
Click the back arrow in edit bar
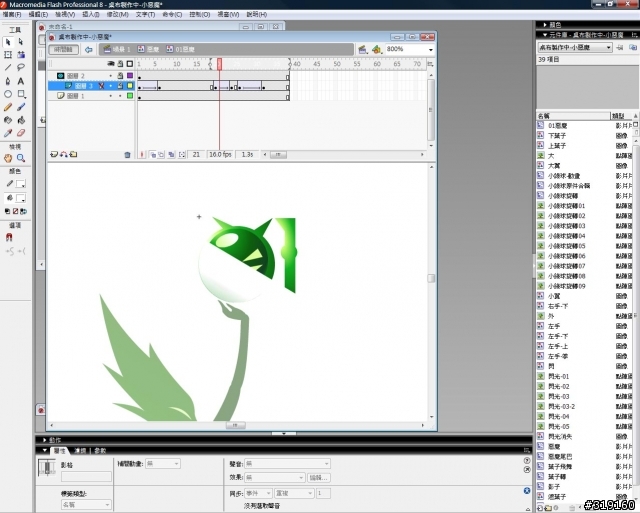89,49
